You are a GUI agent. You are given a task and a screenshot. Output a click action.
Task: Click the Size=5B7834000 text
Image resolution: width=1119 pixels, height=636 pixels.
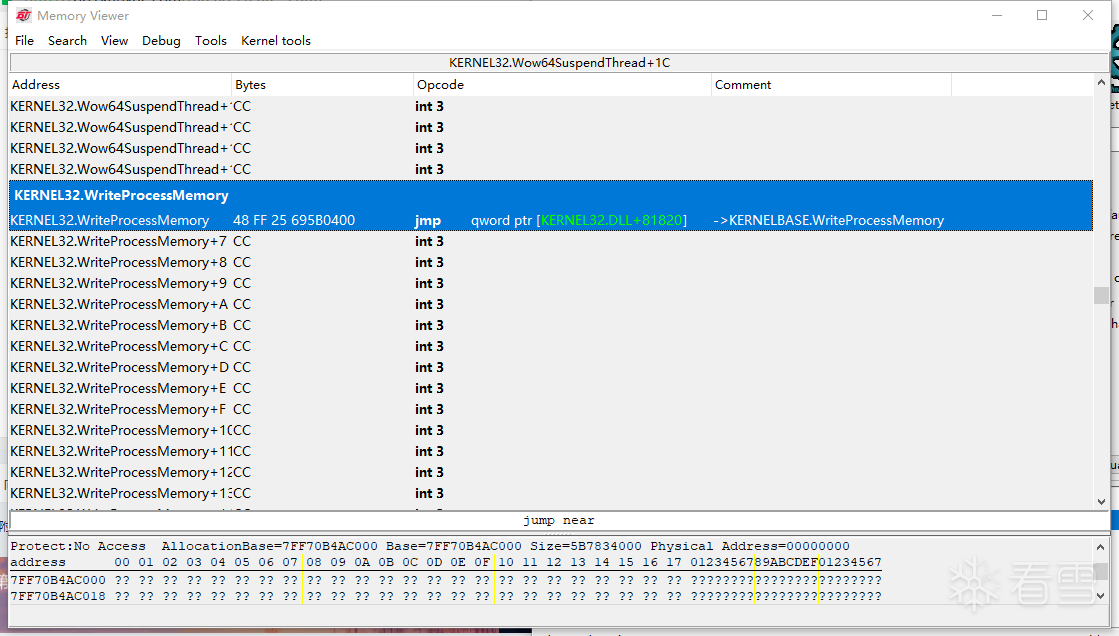pyautogui.click(x=585, y=546)
